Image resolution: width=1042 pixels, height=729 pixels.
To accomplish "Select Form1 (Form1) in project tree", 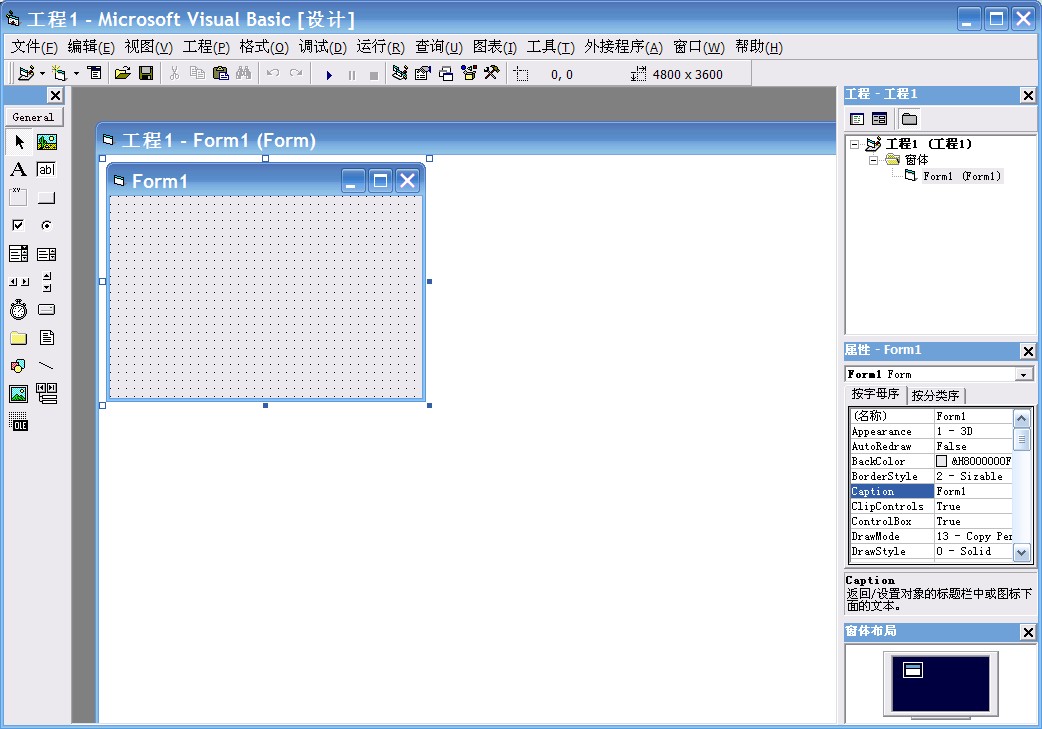I will pos(961,175).
